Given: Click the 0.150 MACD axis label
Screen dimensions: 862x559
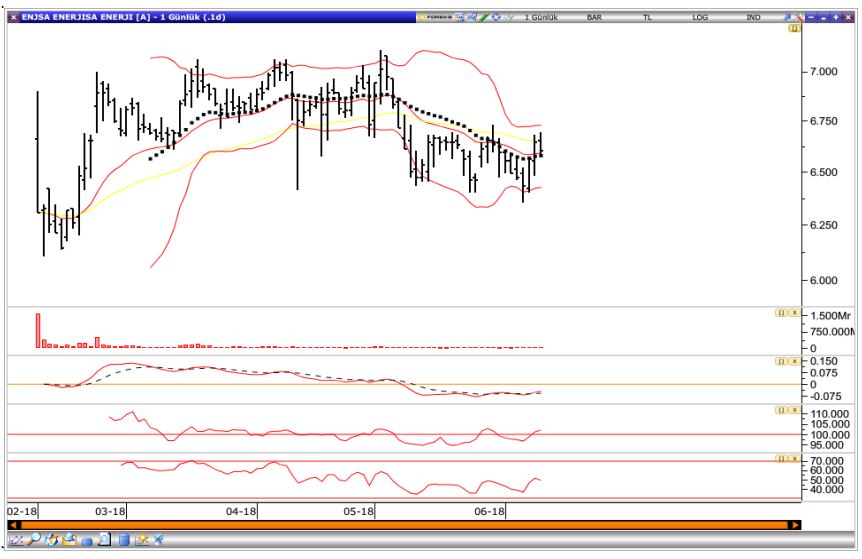Looking at the screenshot, I should coord(824,361).
